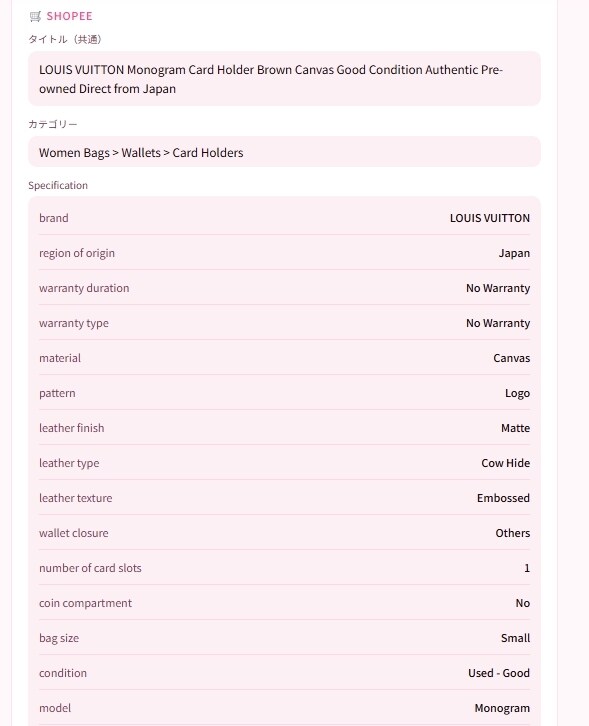Select leather texture Embossed value
Image resolution: width=589 pixels, height=726 pixels.
point(503,498)
